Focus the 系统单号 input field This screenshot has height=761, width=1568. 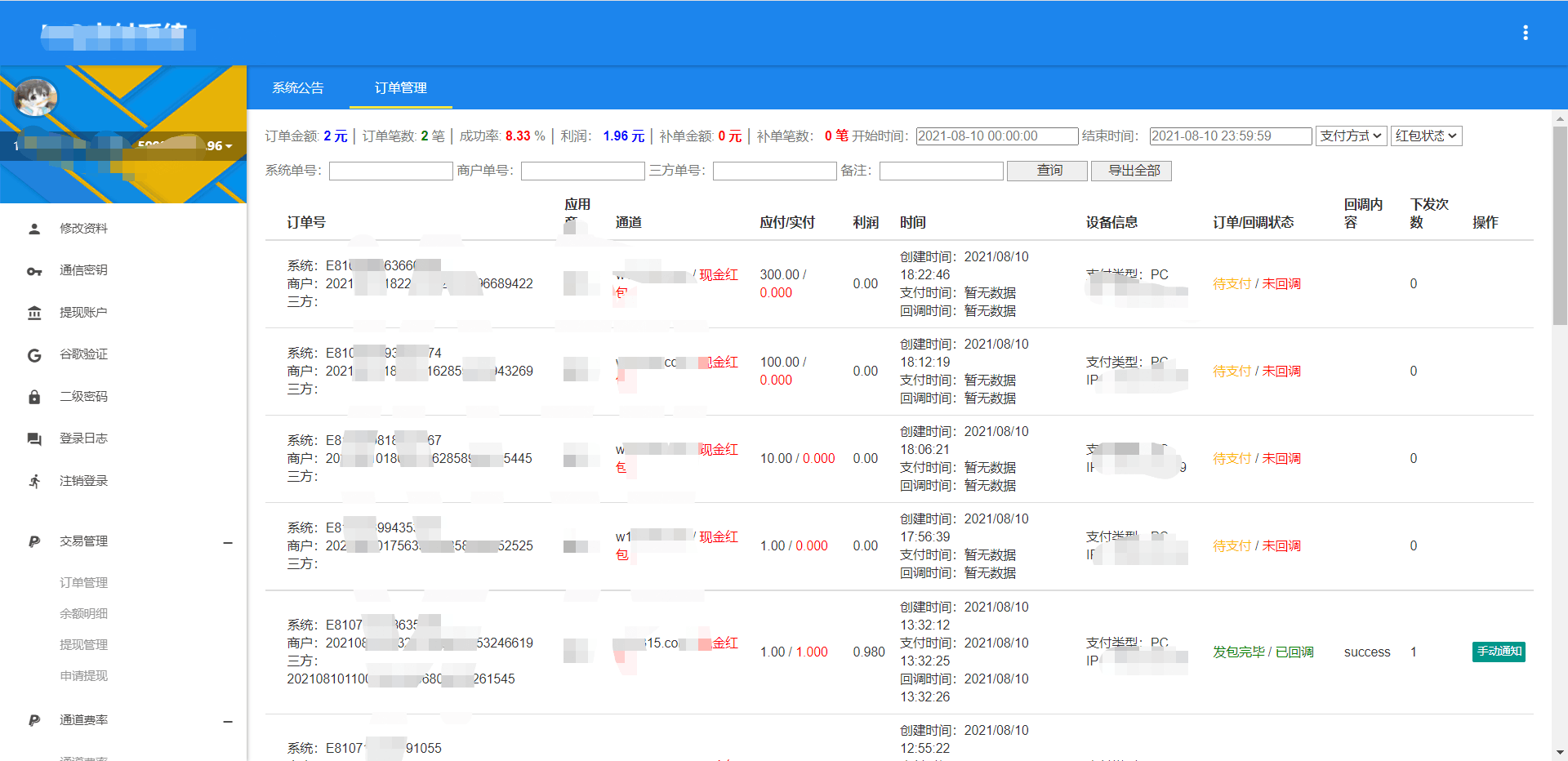click(x=390, y=171)
